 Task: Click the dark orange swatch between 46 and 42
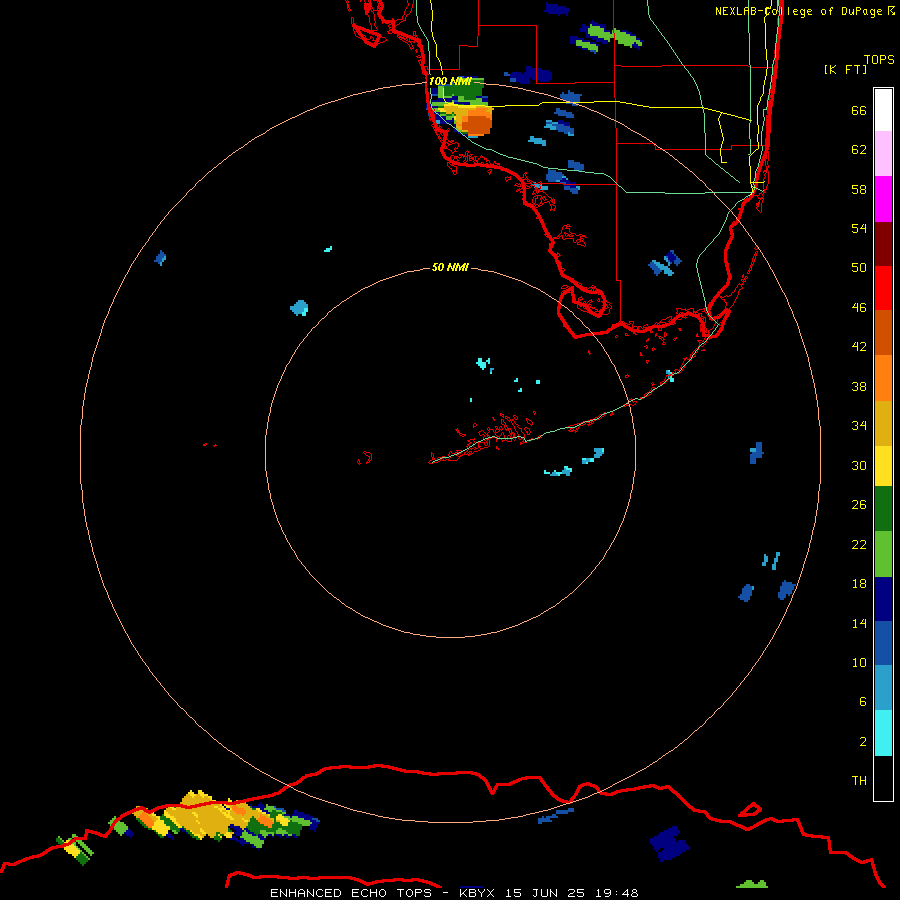pyautogui.click(x=883, y=332)
